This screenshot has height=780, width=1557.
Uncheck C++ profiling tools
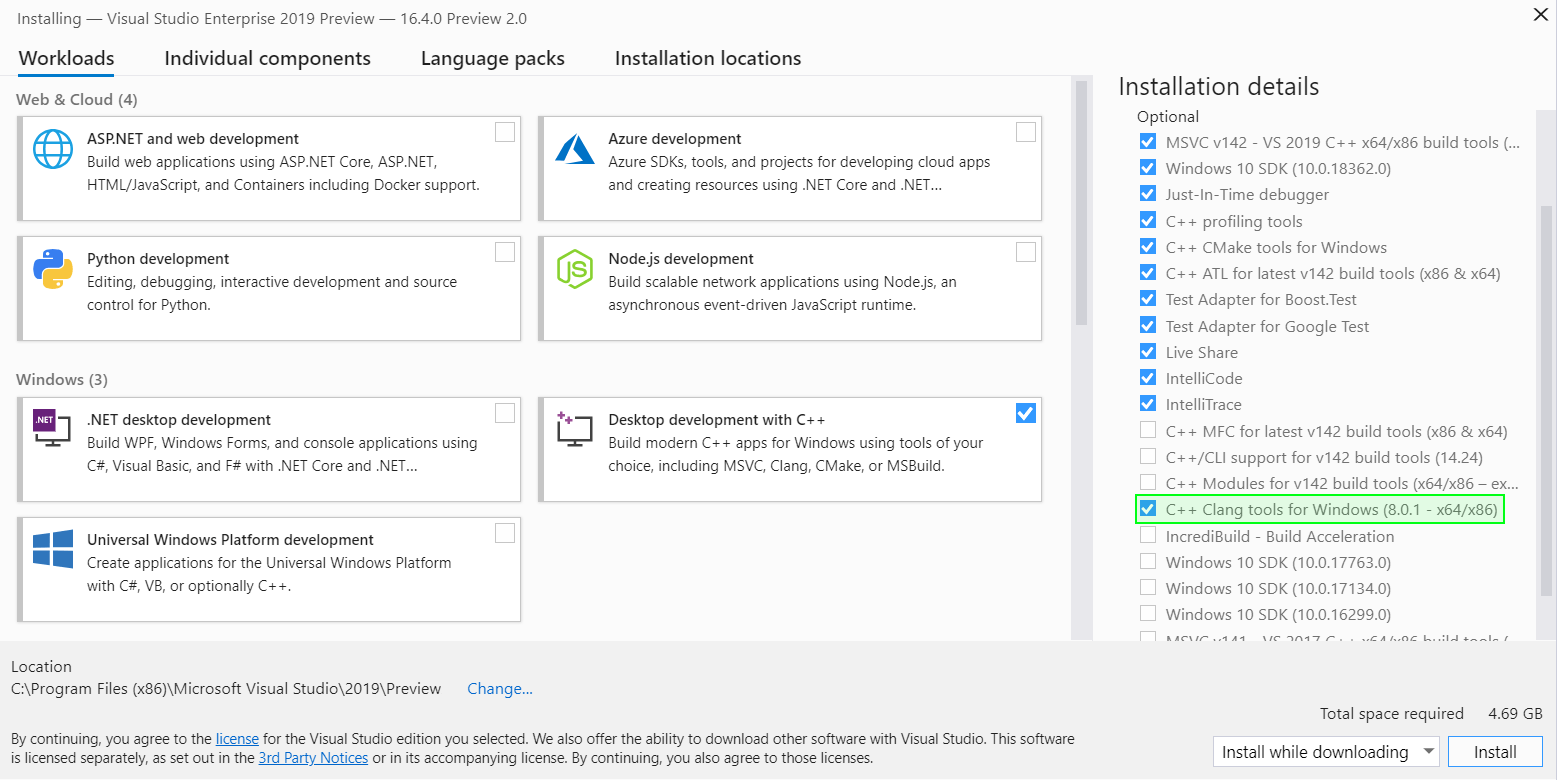[x=1148, y=221]
